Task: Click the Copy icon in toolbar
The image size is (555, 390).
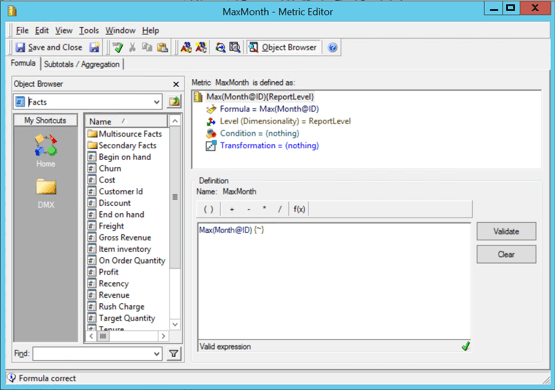Action: click(147, 47)
